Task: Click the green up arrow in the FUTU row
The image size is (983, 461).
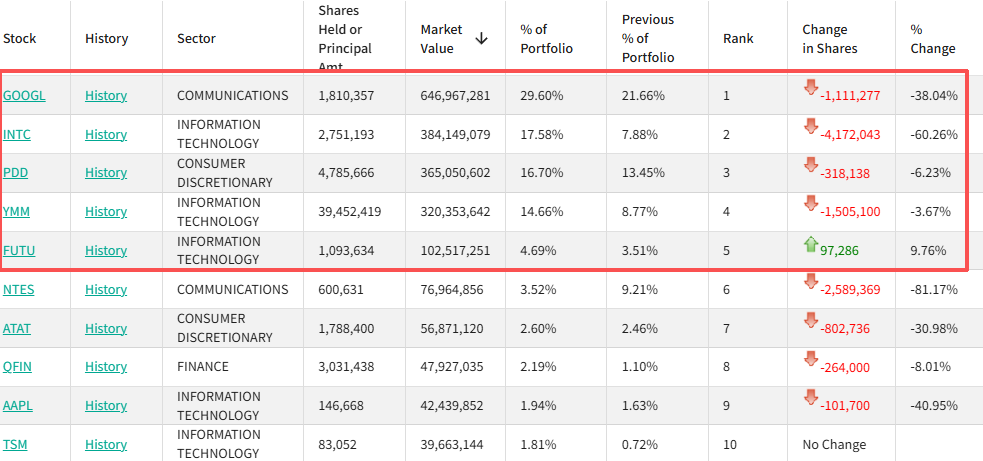Action: [x=811, y=244]
